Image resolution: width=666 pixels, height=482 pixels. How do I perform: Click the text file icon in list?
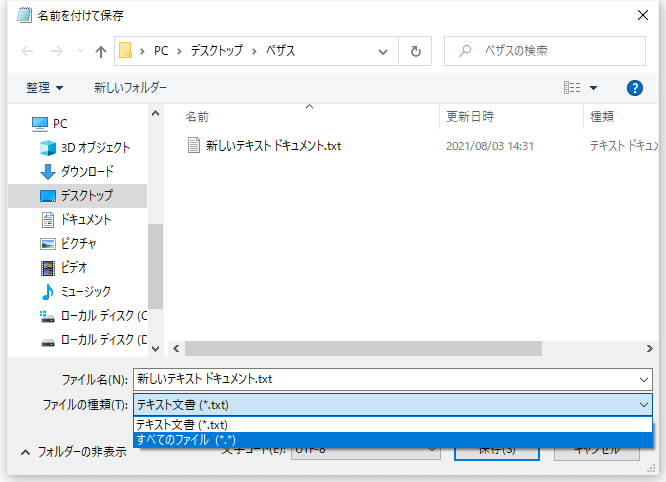tap(194, 145)
